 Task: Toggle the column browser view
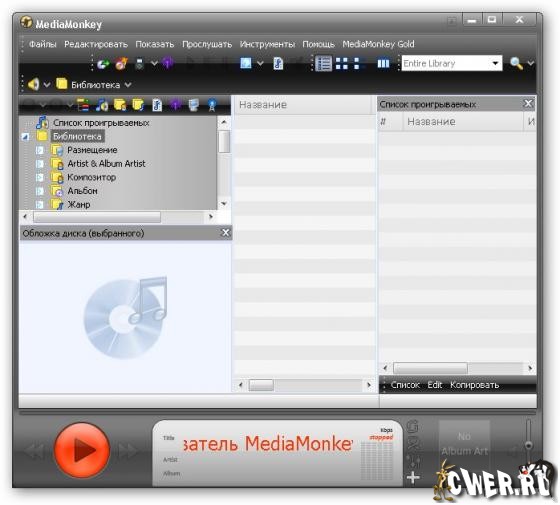click(x=383, y=64)
